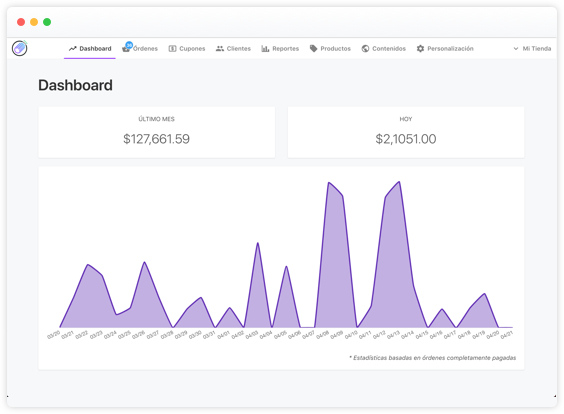This screenshot has height=414, width=564.
Task: Open the Clientes tab
Action: [x=238, y=49]
